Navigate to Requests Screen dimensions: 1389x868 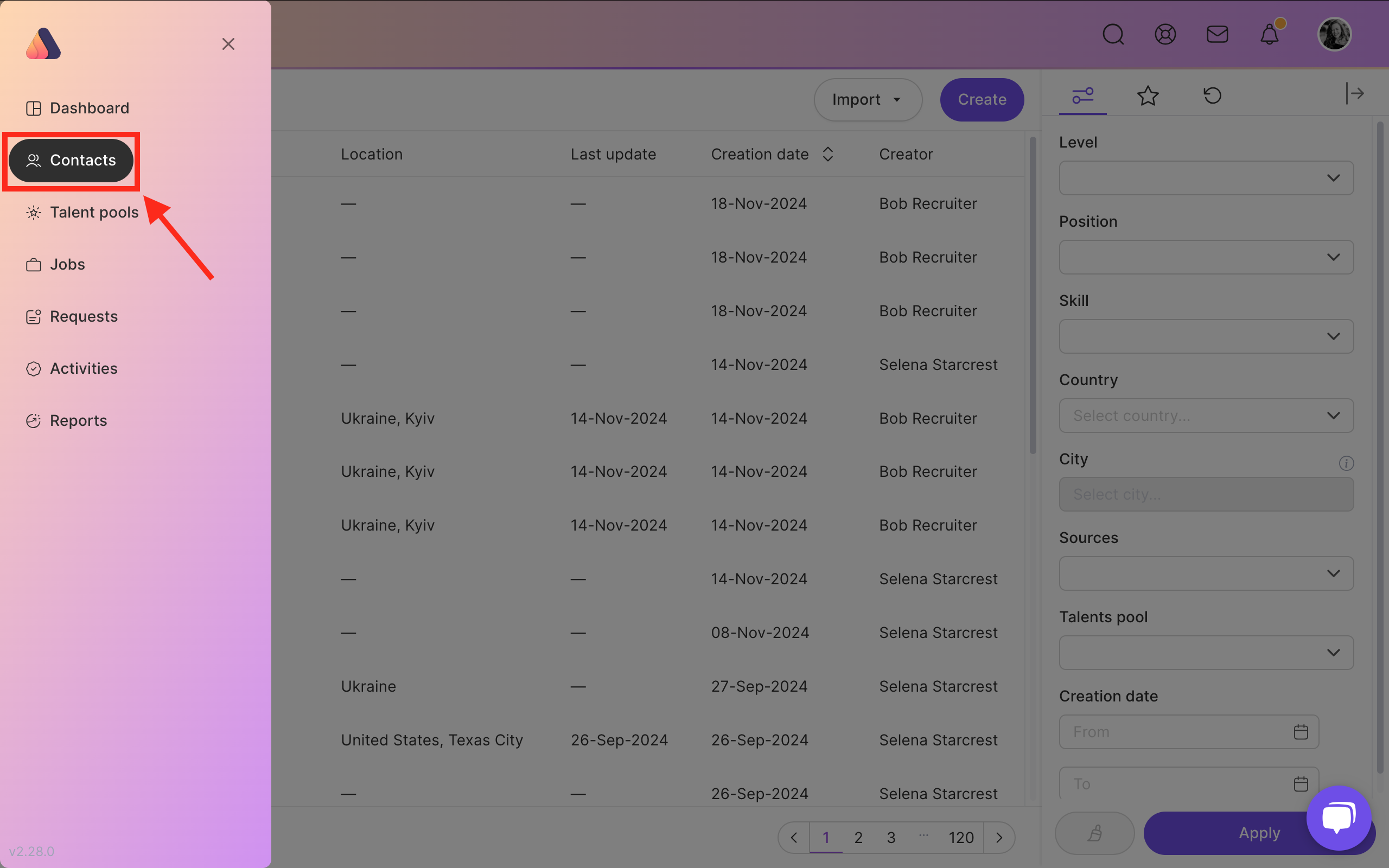click(x=72, y=316)
